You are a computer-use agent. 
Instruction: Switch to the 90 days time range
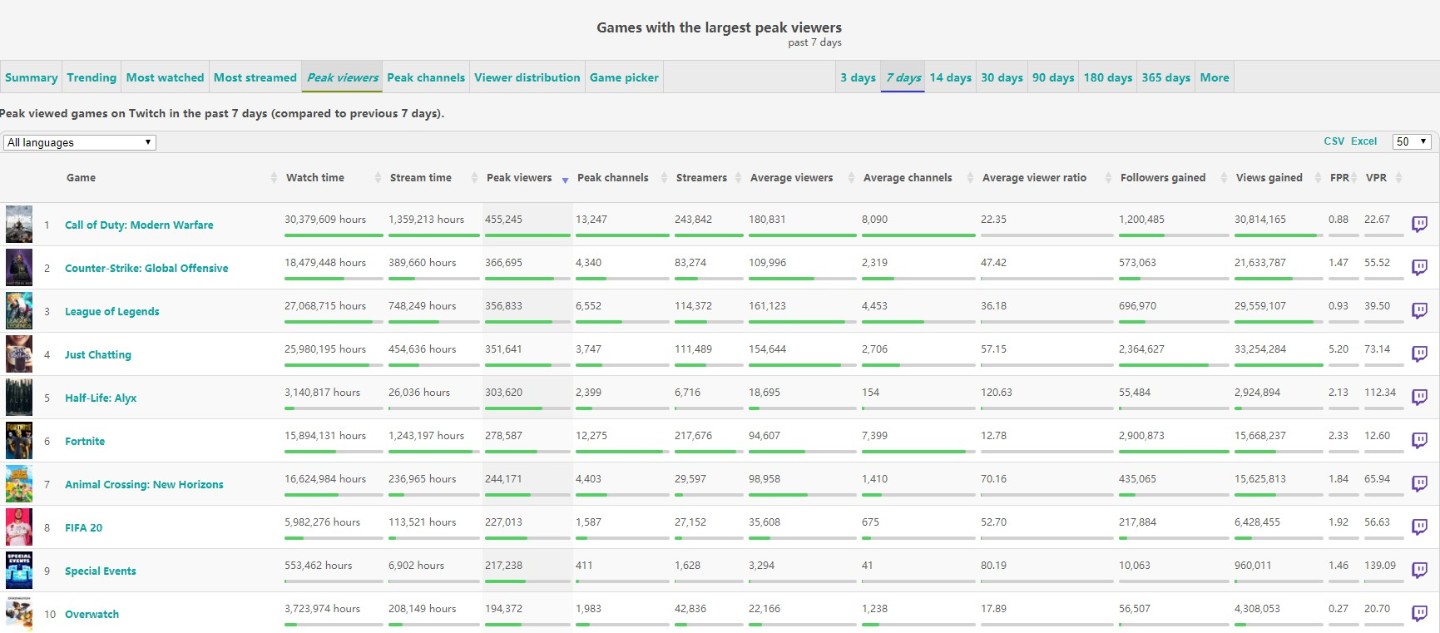point(1053,77)
